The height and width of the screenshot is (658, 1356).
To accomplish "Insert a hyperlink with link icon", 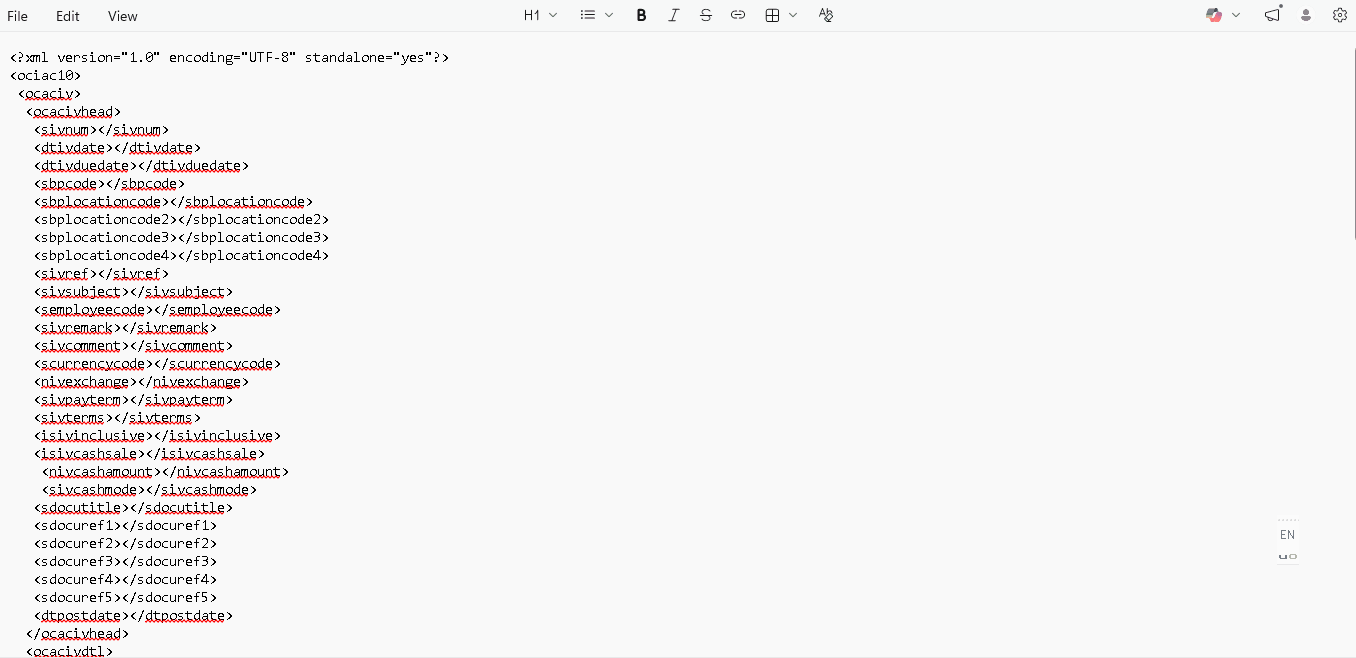I will [x=738, y=15].
